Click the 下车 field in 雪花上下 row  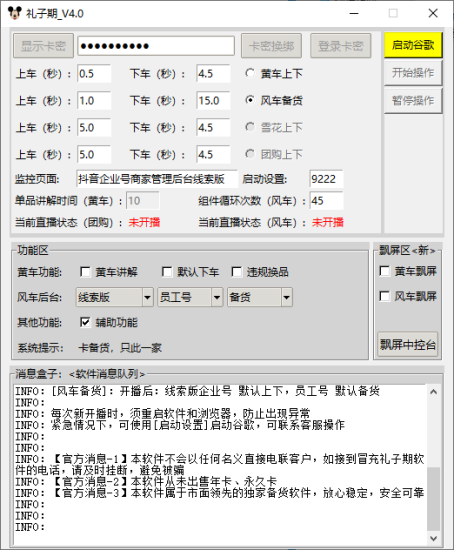point(213,127)
